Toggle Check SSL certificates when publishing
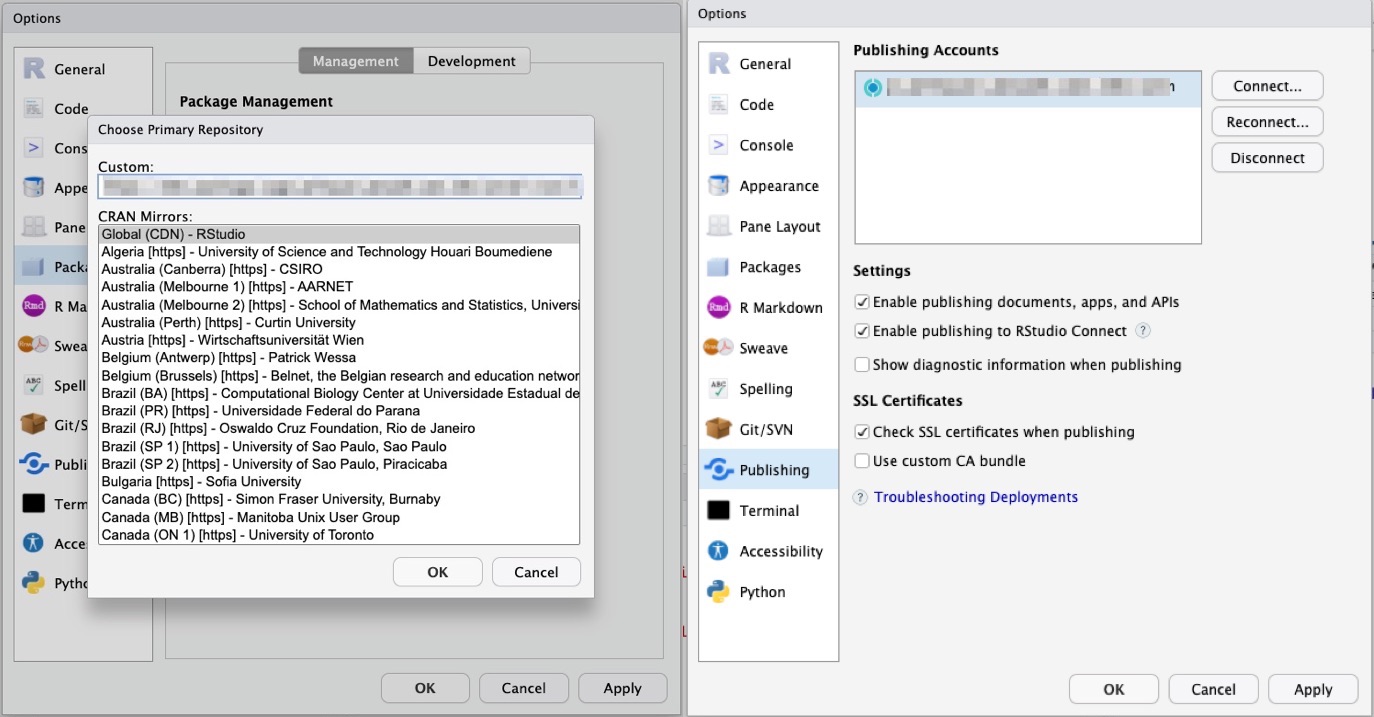 (862, 432)
